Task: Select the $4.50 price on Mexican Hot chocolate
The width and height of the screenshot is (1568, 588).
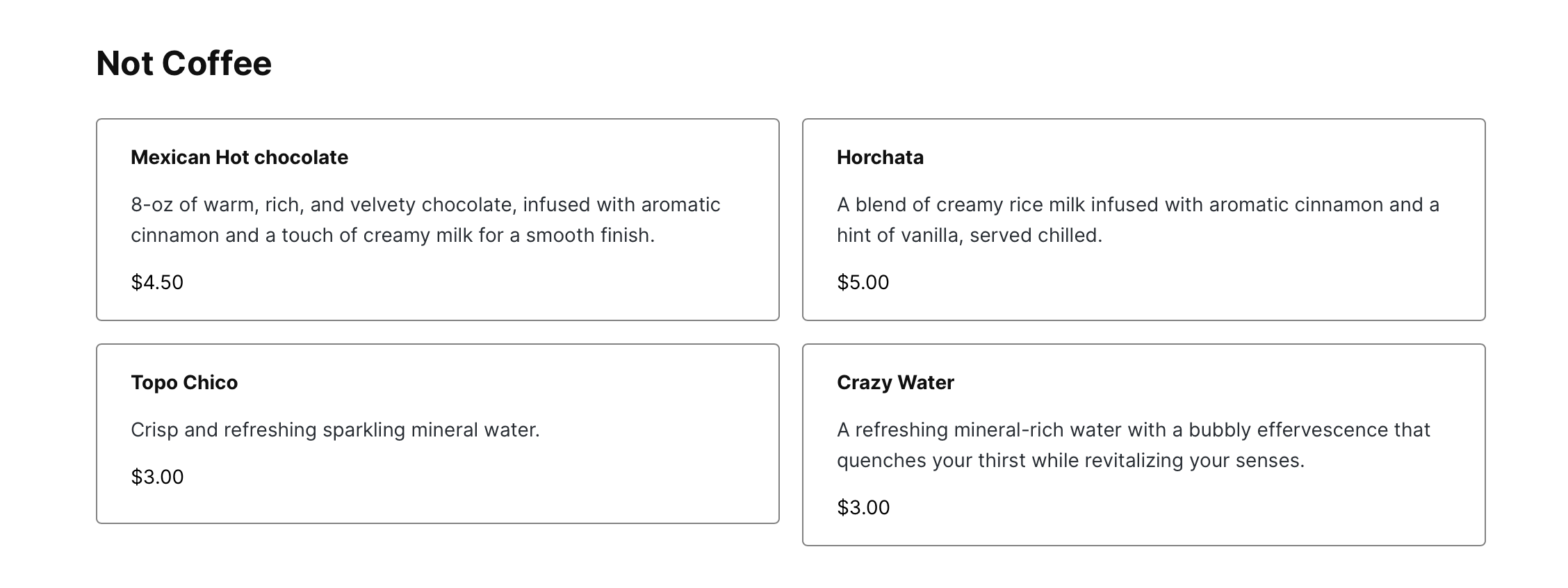Action: coord(157,282)
